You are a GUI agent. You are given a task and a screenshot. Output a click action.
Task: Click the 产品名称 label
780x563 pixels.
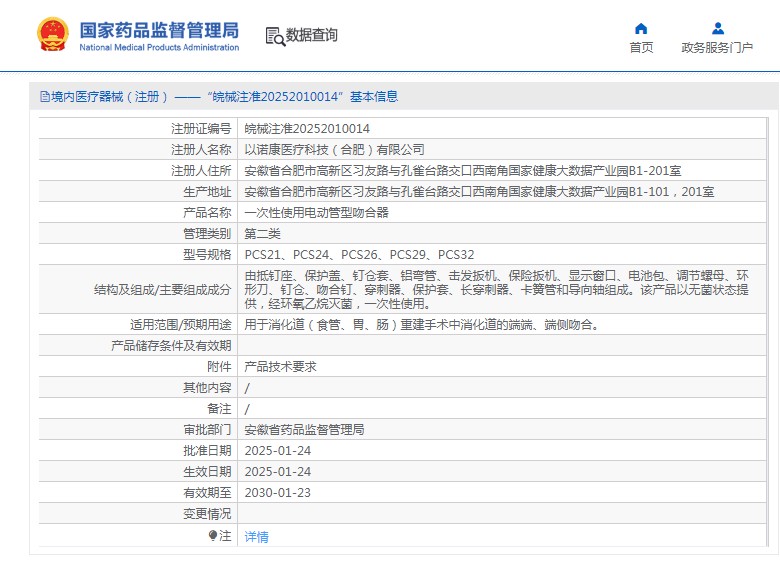[207, 212]
